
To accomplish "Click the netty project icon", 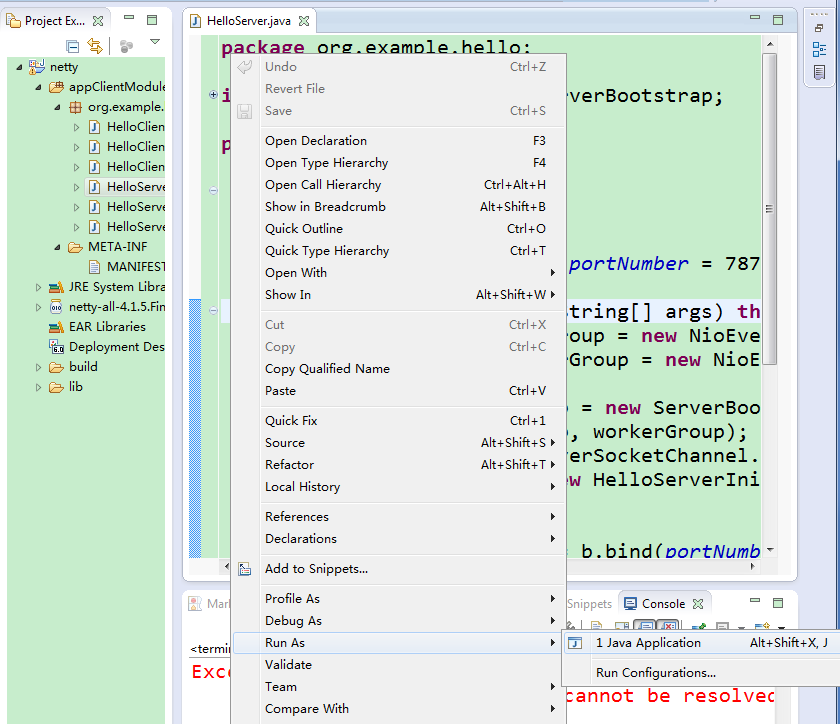I will [x=36, y=67].
